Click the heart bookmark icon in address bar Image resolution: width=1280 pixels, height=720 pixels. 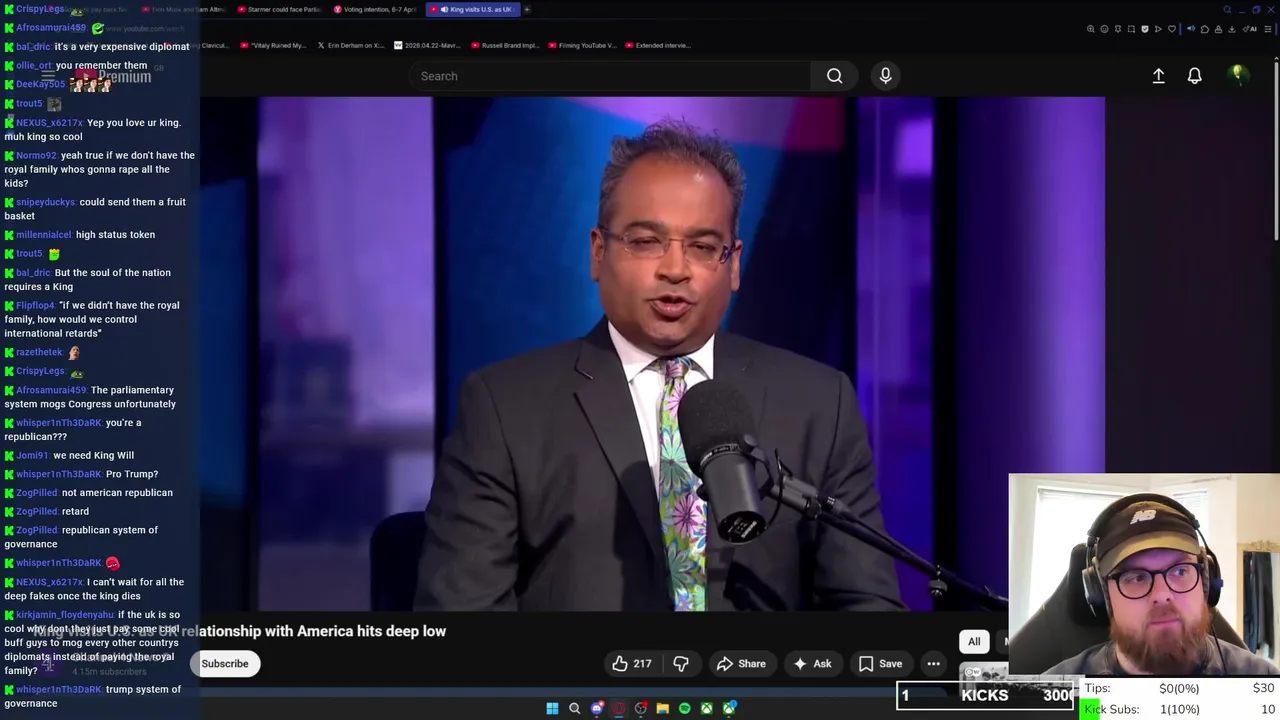[x=1172, y=29]
